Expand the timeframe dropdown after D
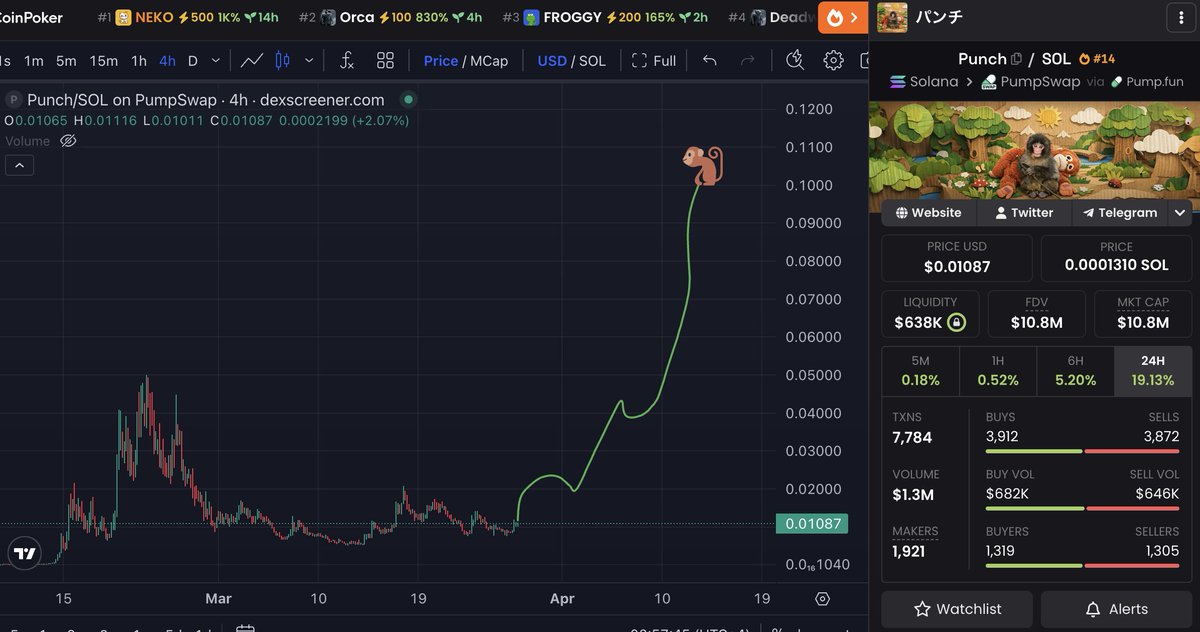The image size is (1200, 632). click(x=218, y=61)
